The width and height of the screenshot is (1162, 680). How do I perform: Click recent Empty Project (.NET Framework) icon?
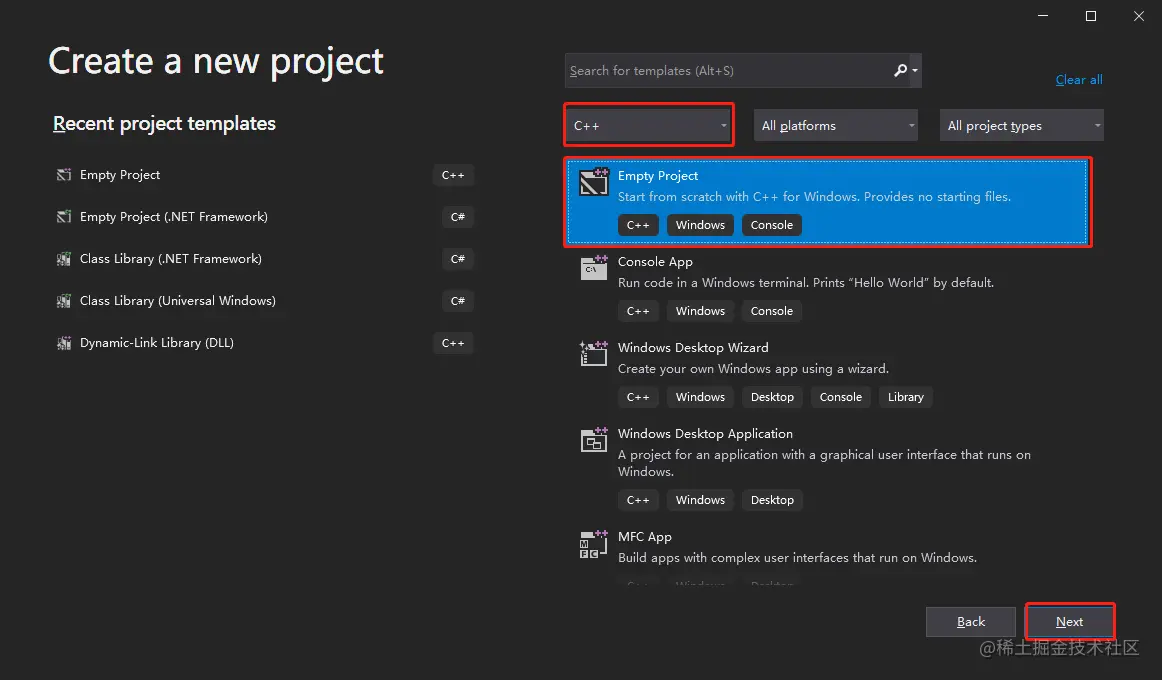(64, 216)
